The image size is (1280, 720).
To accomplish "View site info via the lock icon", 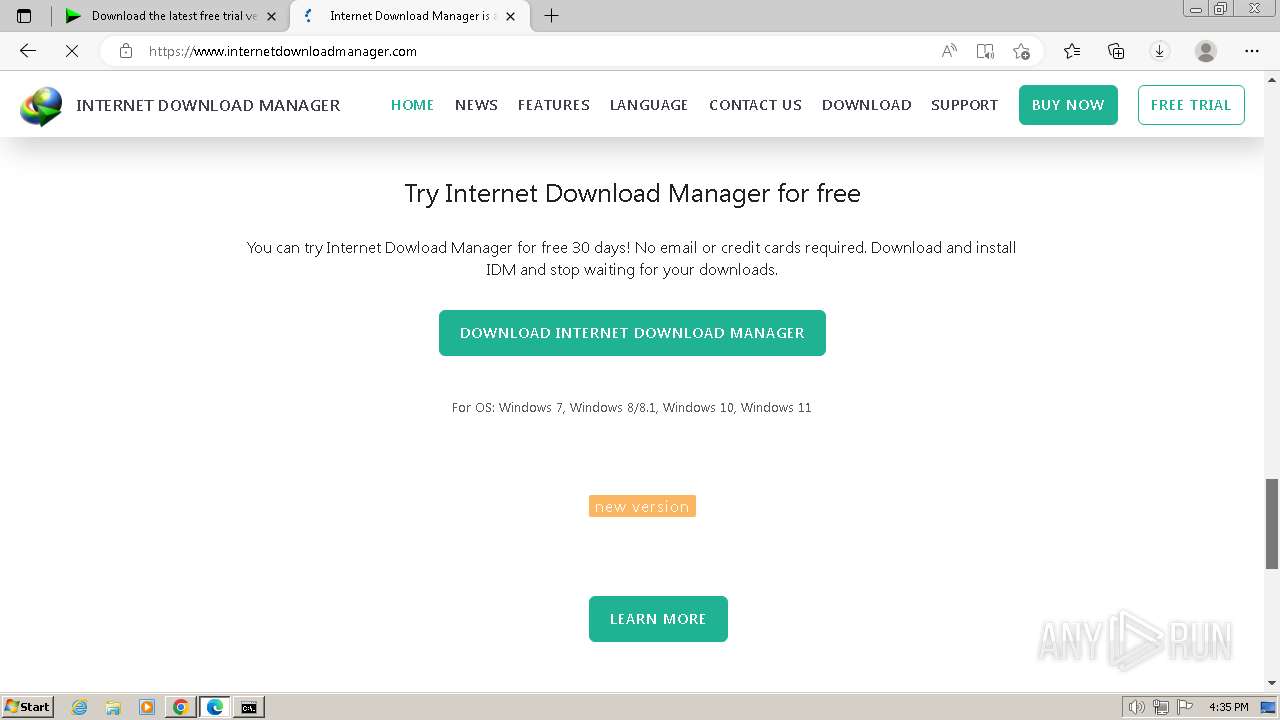I will [x=126, y=51].
